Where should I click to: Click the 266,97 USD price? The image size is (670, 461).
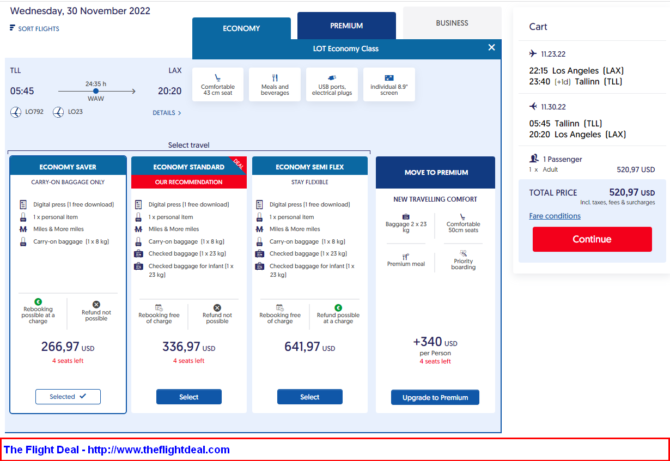pyautogui.click(x=68, y=346)
